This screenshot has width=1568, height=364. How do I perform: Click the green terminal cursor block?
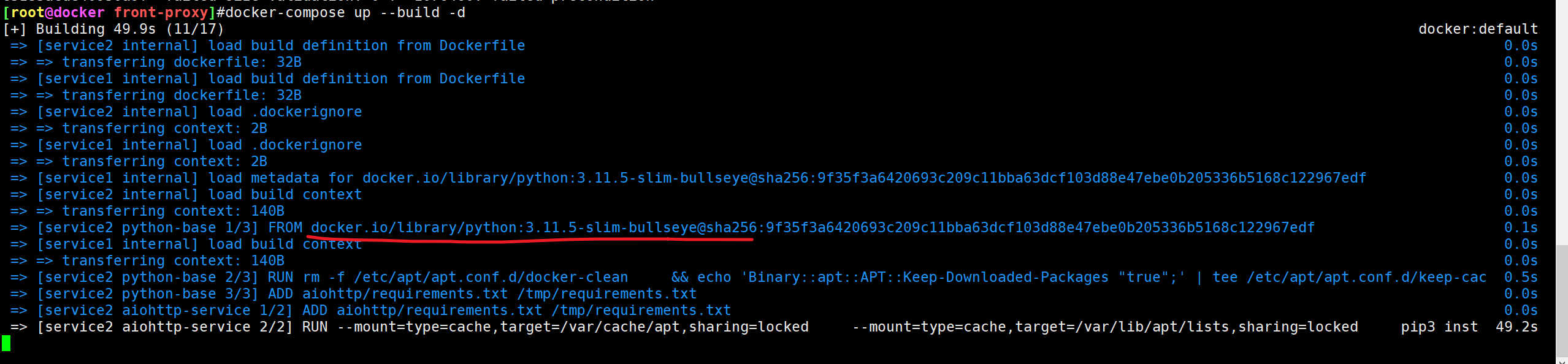point(6,344)
